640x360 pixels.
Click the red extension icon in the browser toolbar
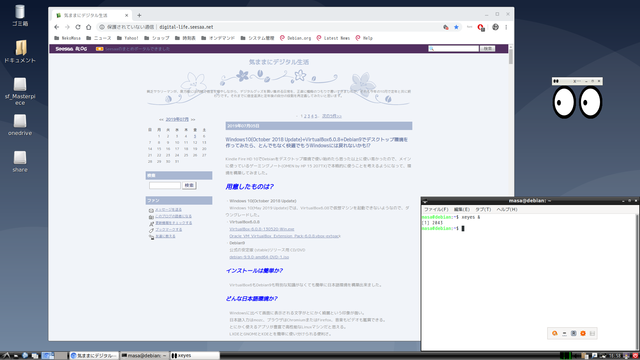pyautogui.click(x=481, y=27)
